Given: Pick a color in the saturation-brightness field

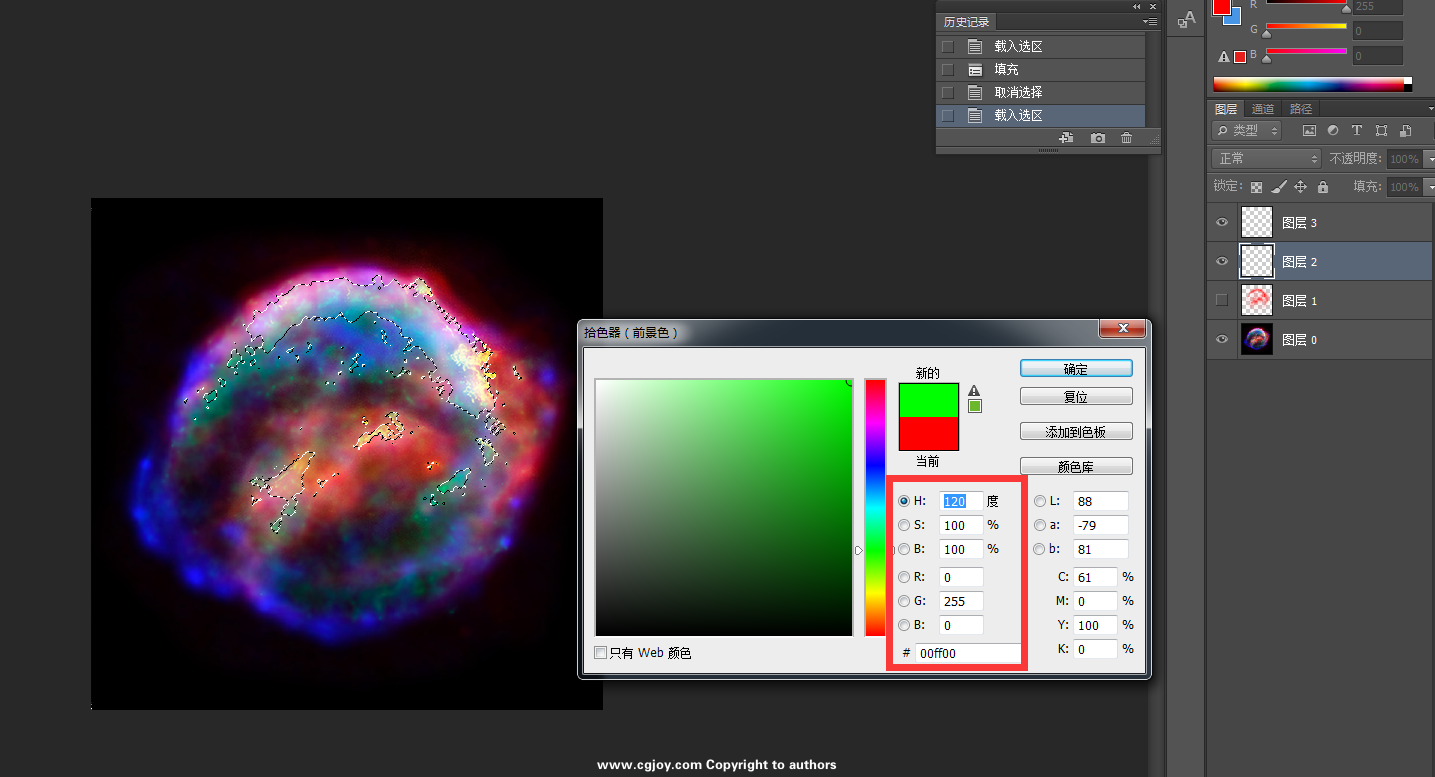Looking at the screenshot, I should [x=723, y=507].
